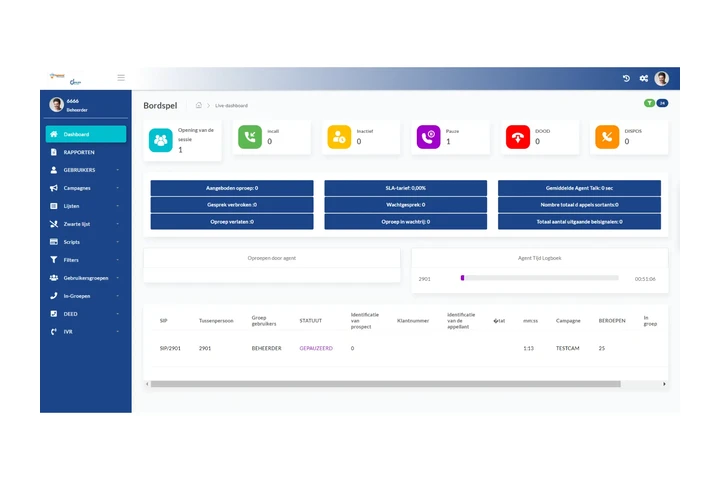Image resolution: width=720 pixels, height=480 pixels.
Task: Toggle the green filter badge
Action: point(650,103)
